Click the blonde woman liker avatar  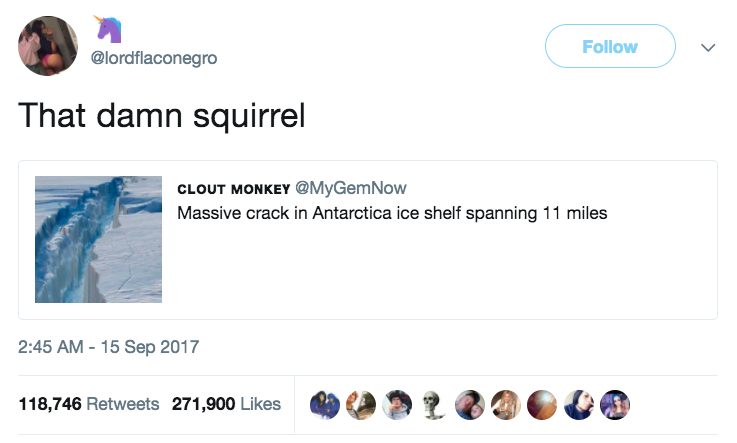(506, 404)
